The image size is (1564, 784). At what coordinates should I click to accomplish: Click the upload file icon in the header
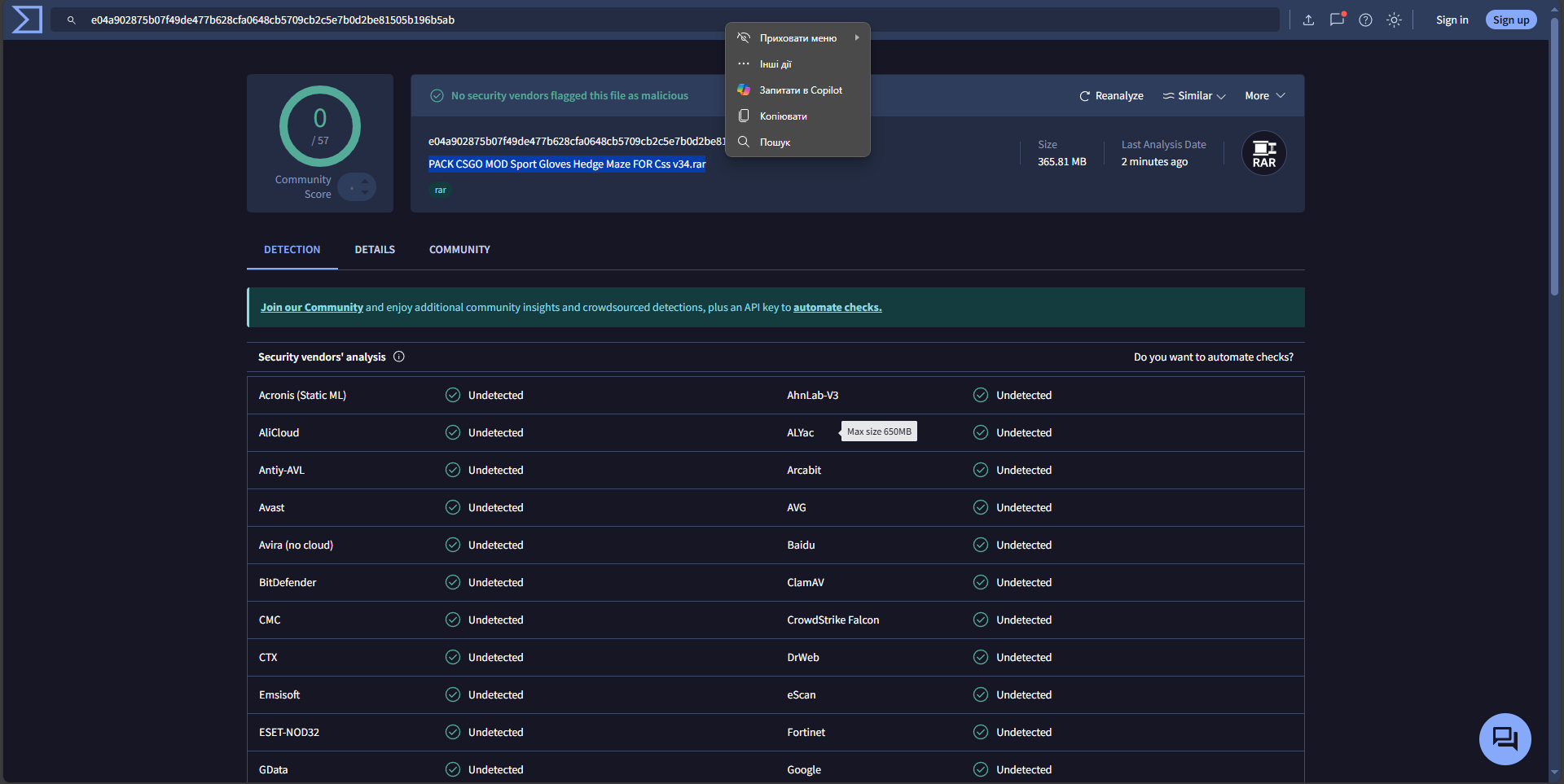click(1308, 20)
